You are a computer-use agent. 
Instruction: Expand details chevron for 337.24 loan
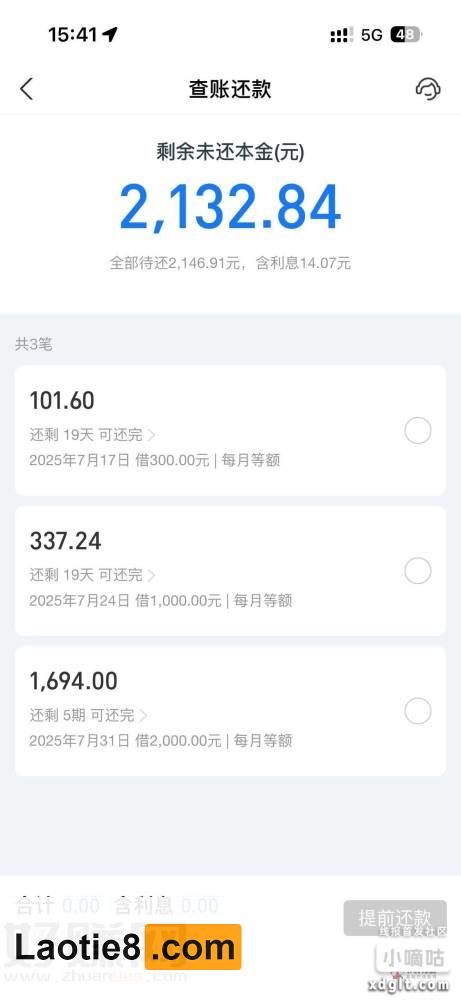pyautogui.click(x=151, y=575)
